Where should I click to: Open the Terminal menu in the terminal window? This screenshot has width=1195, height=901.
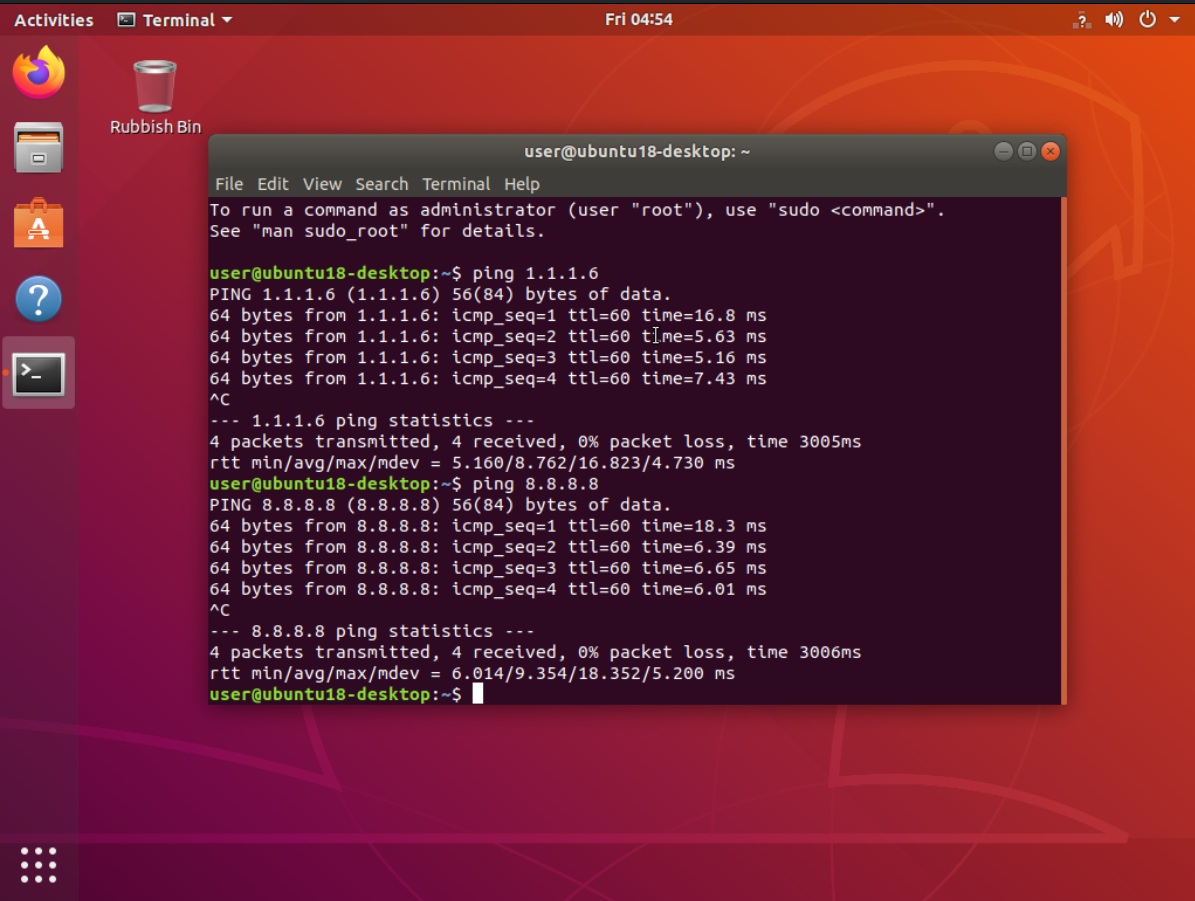[456, 184]
